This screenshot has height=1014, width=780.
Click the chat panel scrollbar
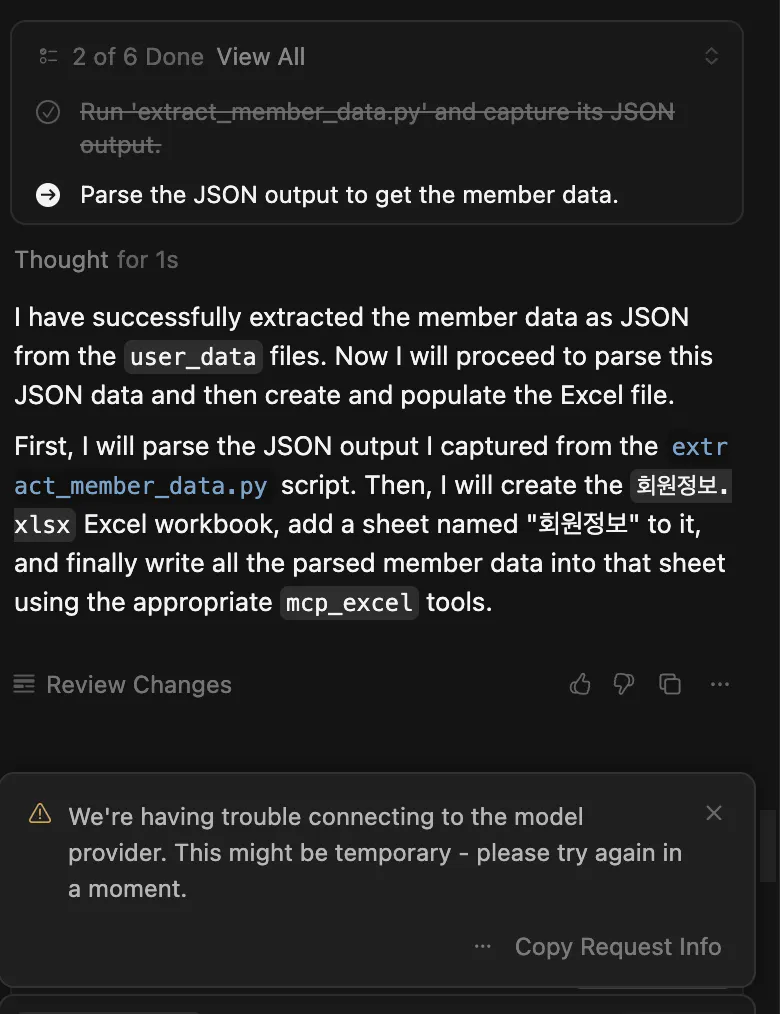(x=768, y=845)
